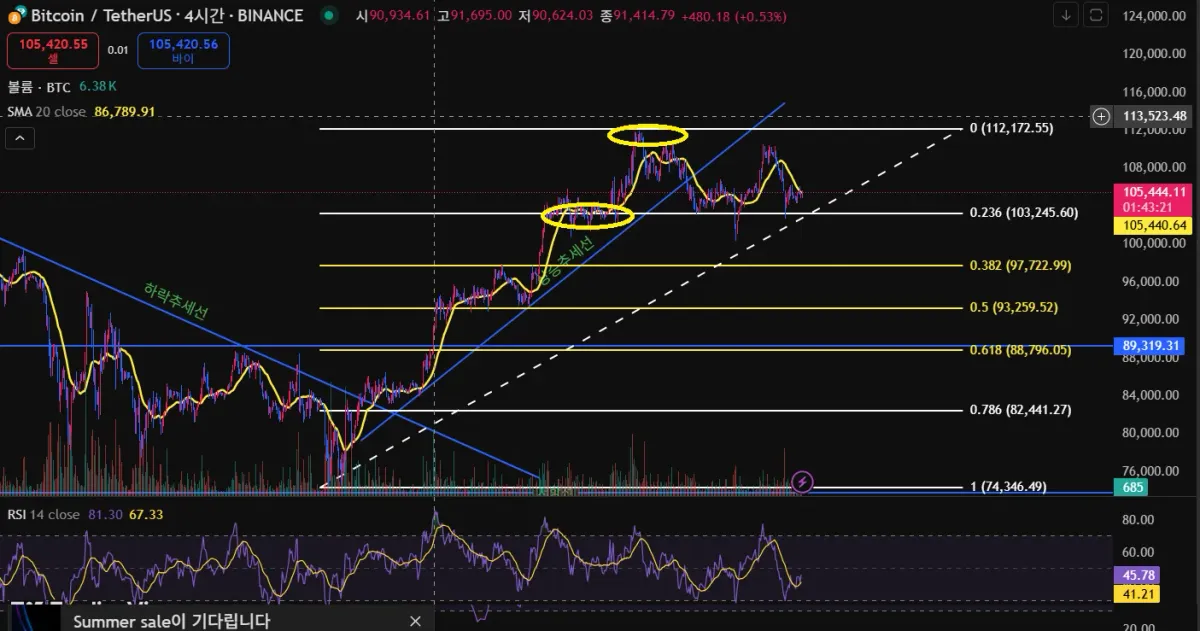Viewport: 1200px width, 631px height.
Task: Click the blue buy button 105,420.56
Action: 183,50
